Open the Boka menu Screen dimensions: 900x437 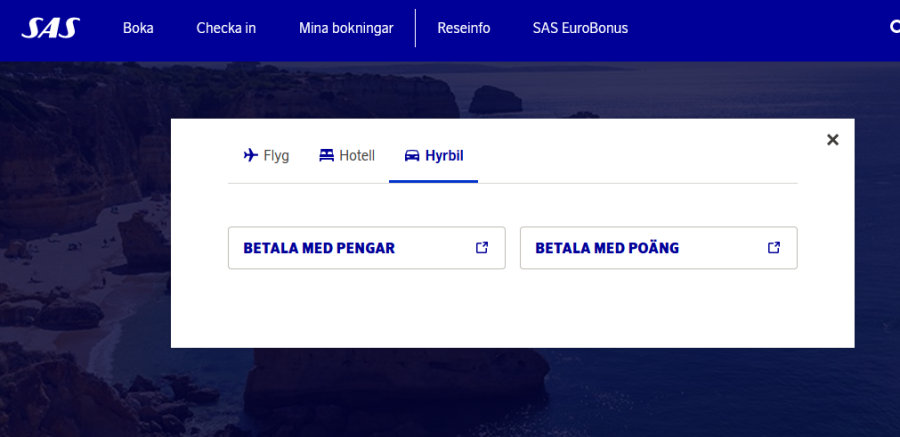tap(138, 28)
